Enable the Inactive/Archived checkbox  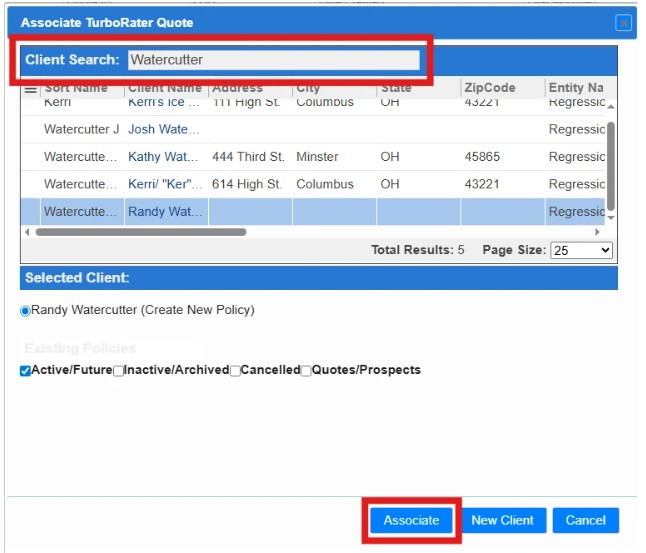(x=118, y=370)
